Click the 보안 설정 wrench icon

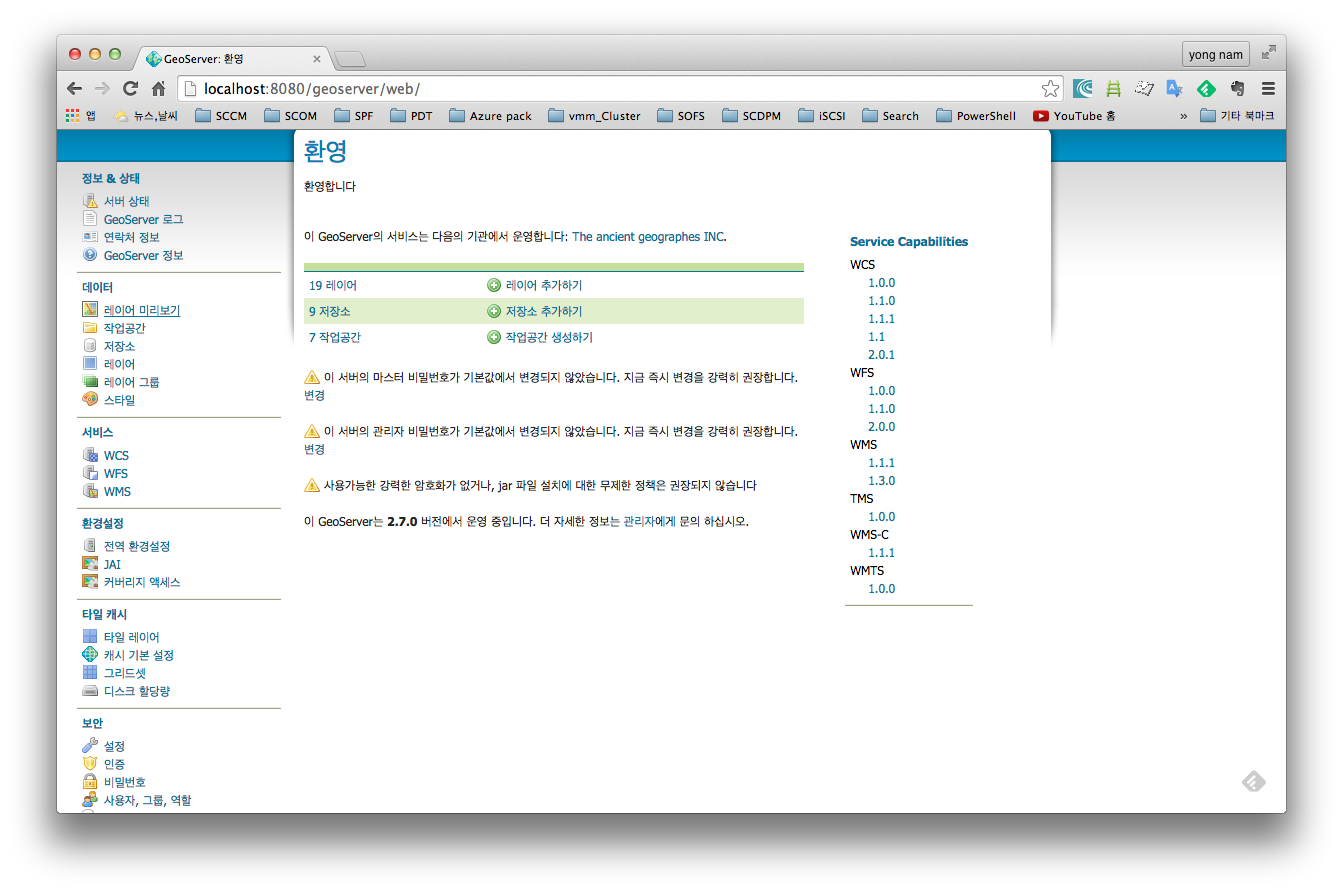(x=90, y=746)
